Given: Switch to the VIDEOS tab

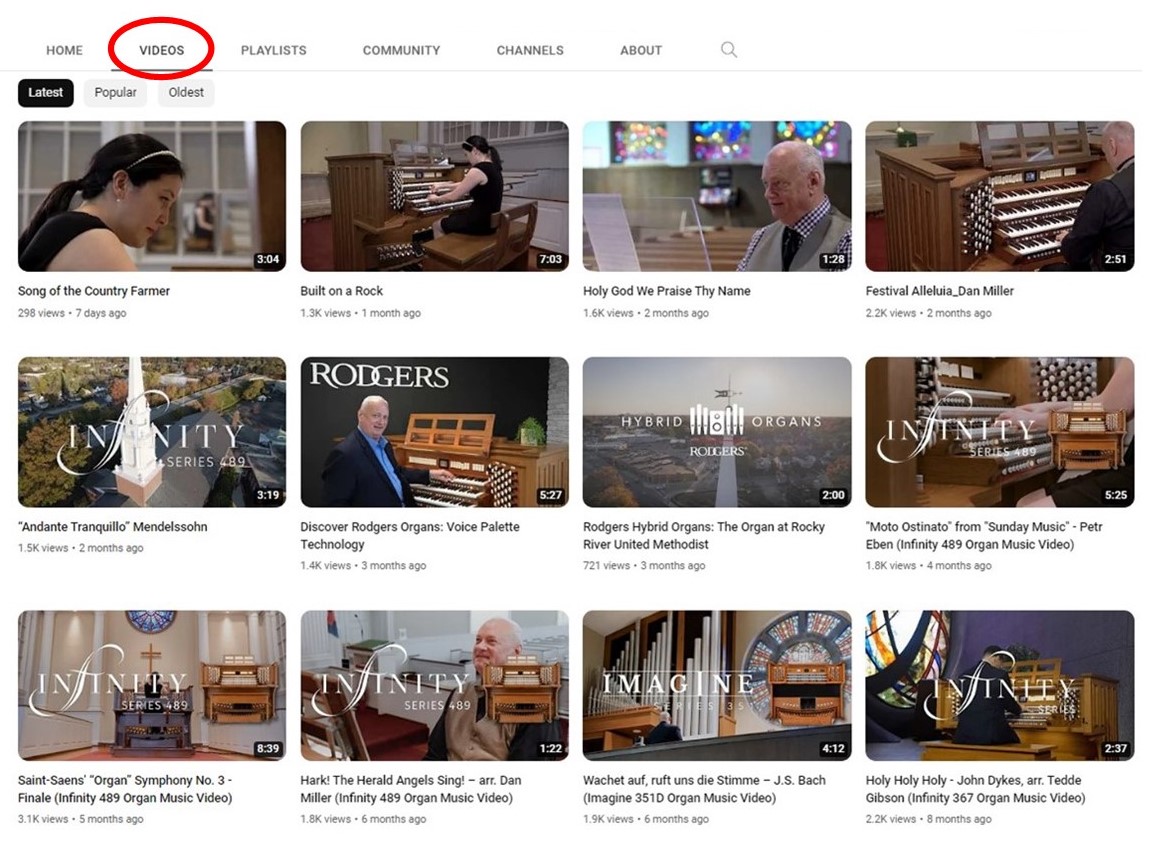Looking at the screenshot, I should click(x=161, y=51).
